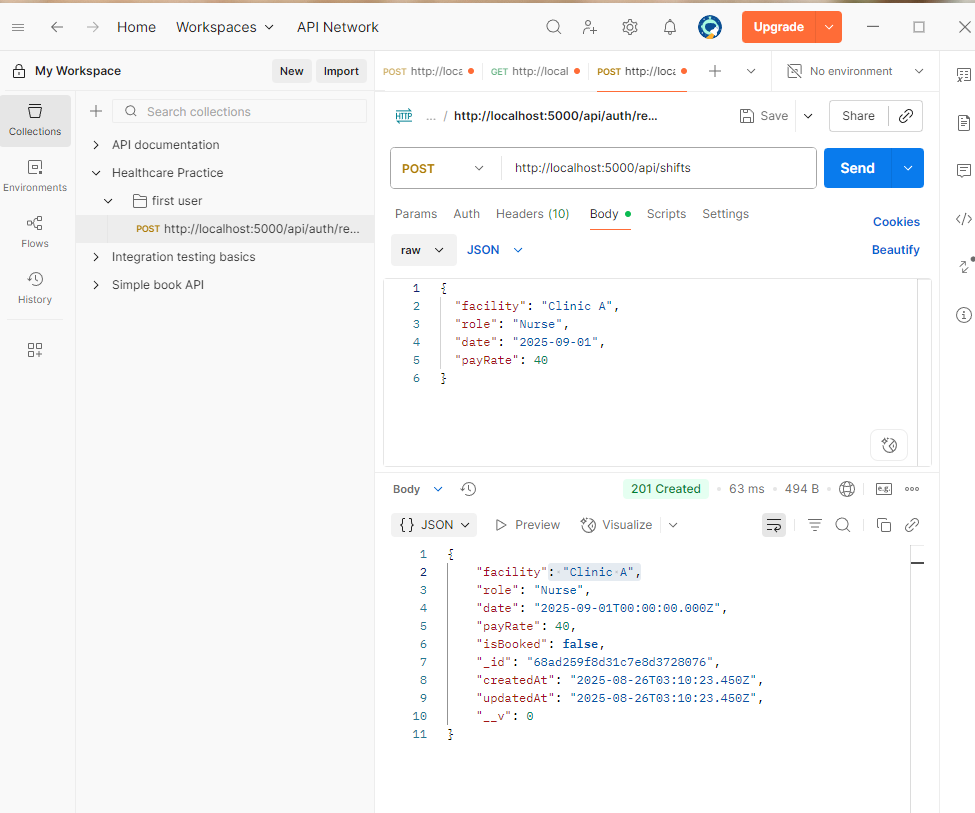Open the comments icon in right sidebar
Image resolution: width=975 pixels, height=813 pixels.
point(963,170)
